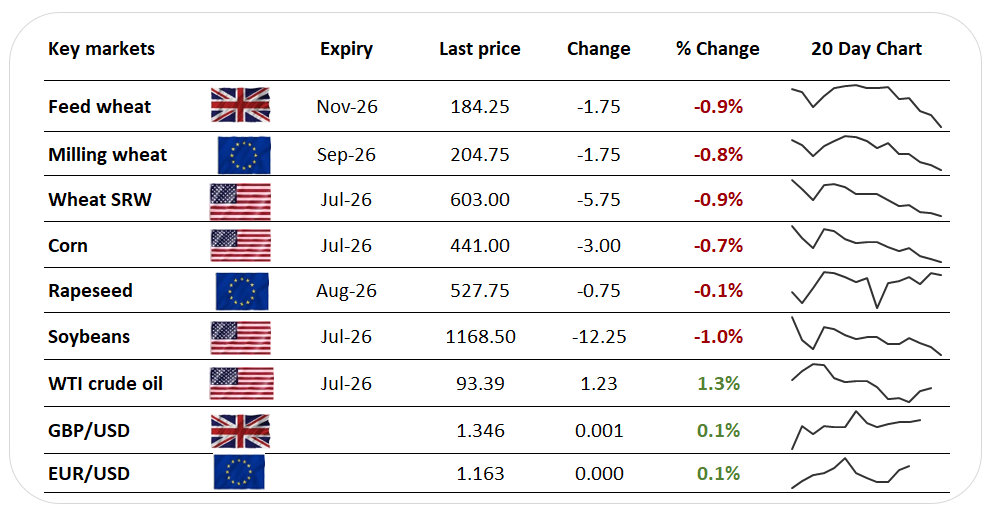Click the US flag beside WTI crude oil

point(241,384)
